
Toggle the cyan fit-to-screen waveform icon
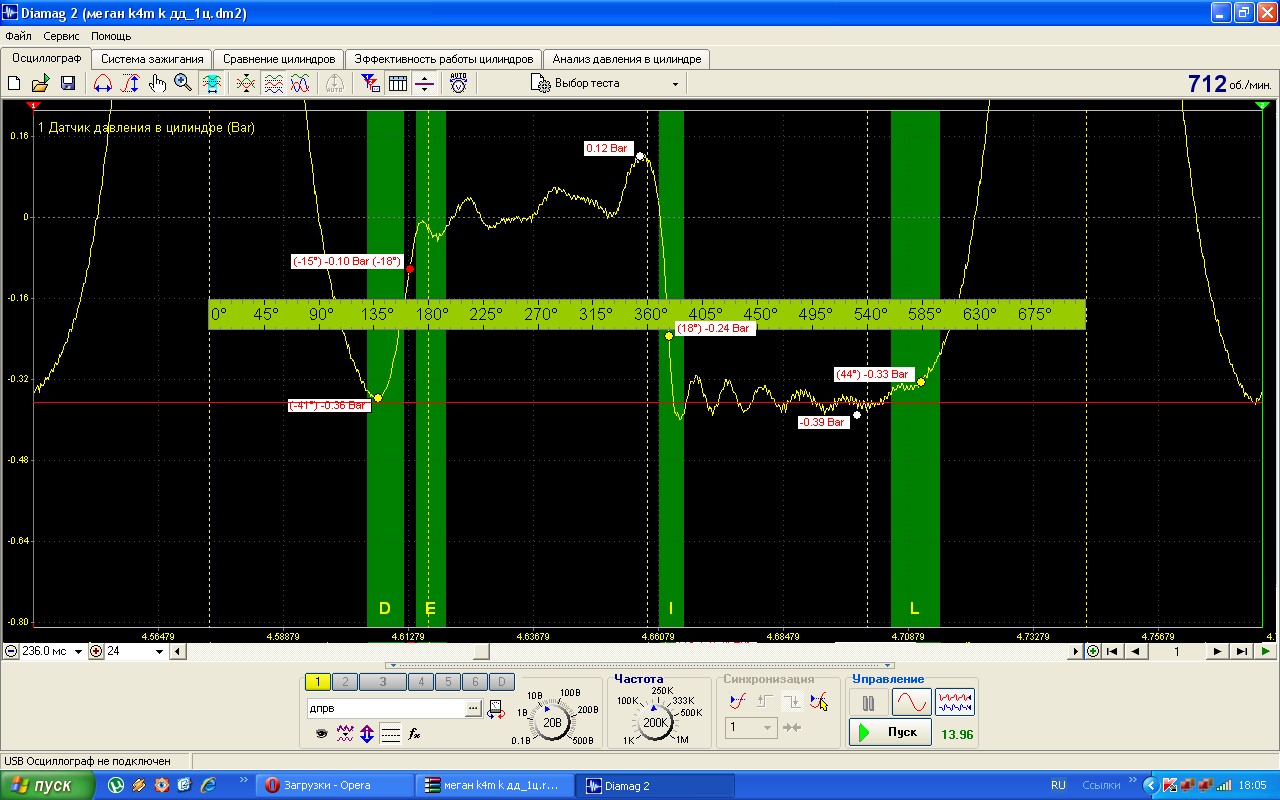point(212,84)
